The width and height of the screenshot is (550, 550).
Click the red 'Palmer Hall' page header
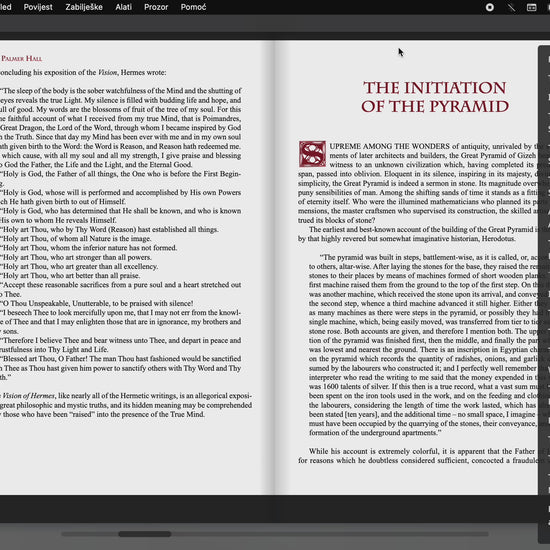(x=22, y=59)
